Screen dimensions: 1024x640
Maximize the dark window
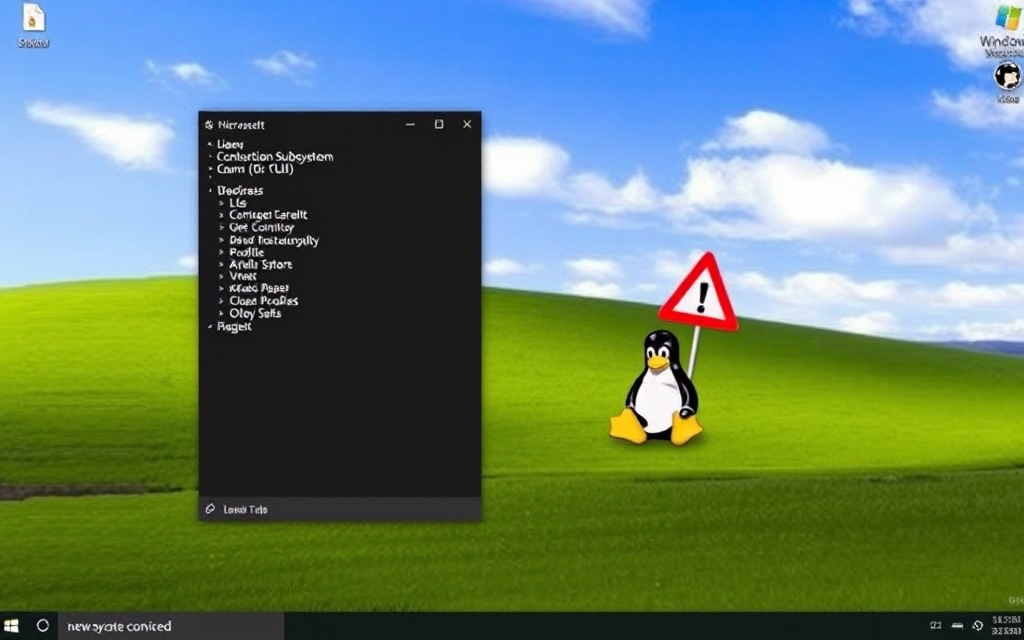pyautogui.click(x=439, y=124)
